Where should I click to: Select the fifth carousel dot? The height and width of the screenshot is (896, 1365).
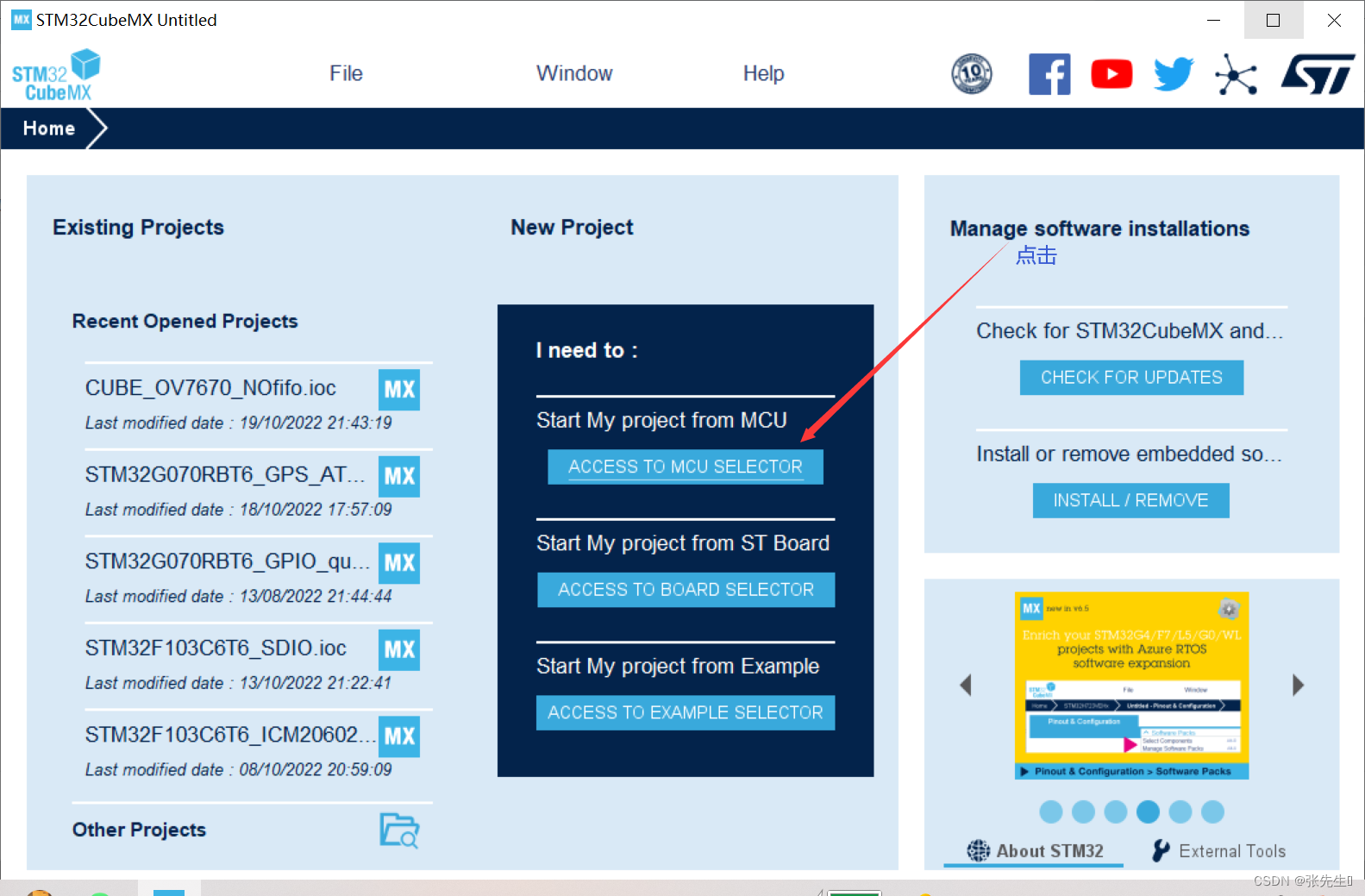pos(1180,811)
